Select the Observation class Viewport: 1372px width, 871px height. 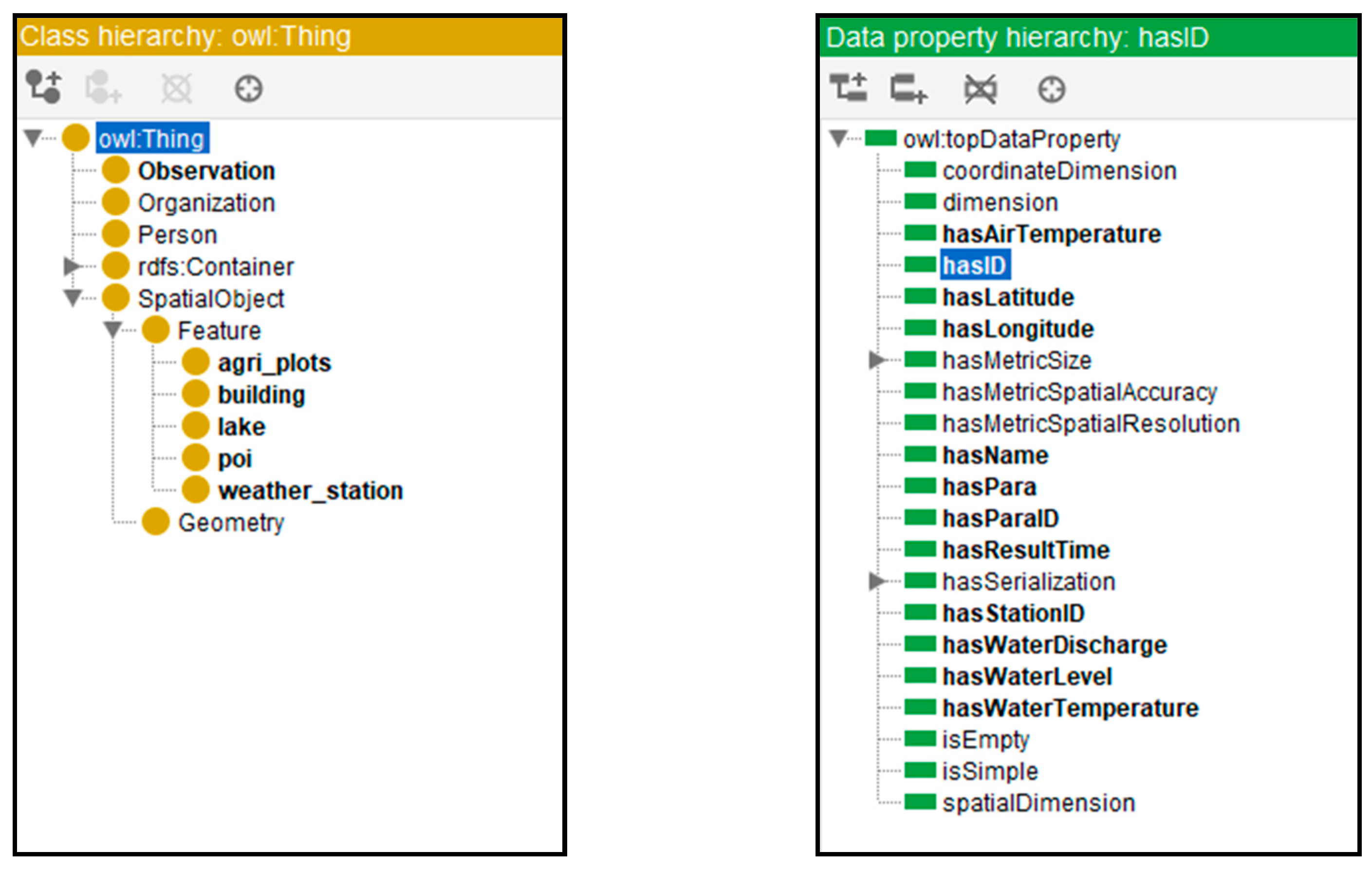206,171
